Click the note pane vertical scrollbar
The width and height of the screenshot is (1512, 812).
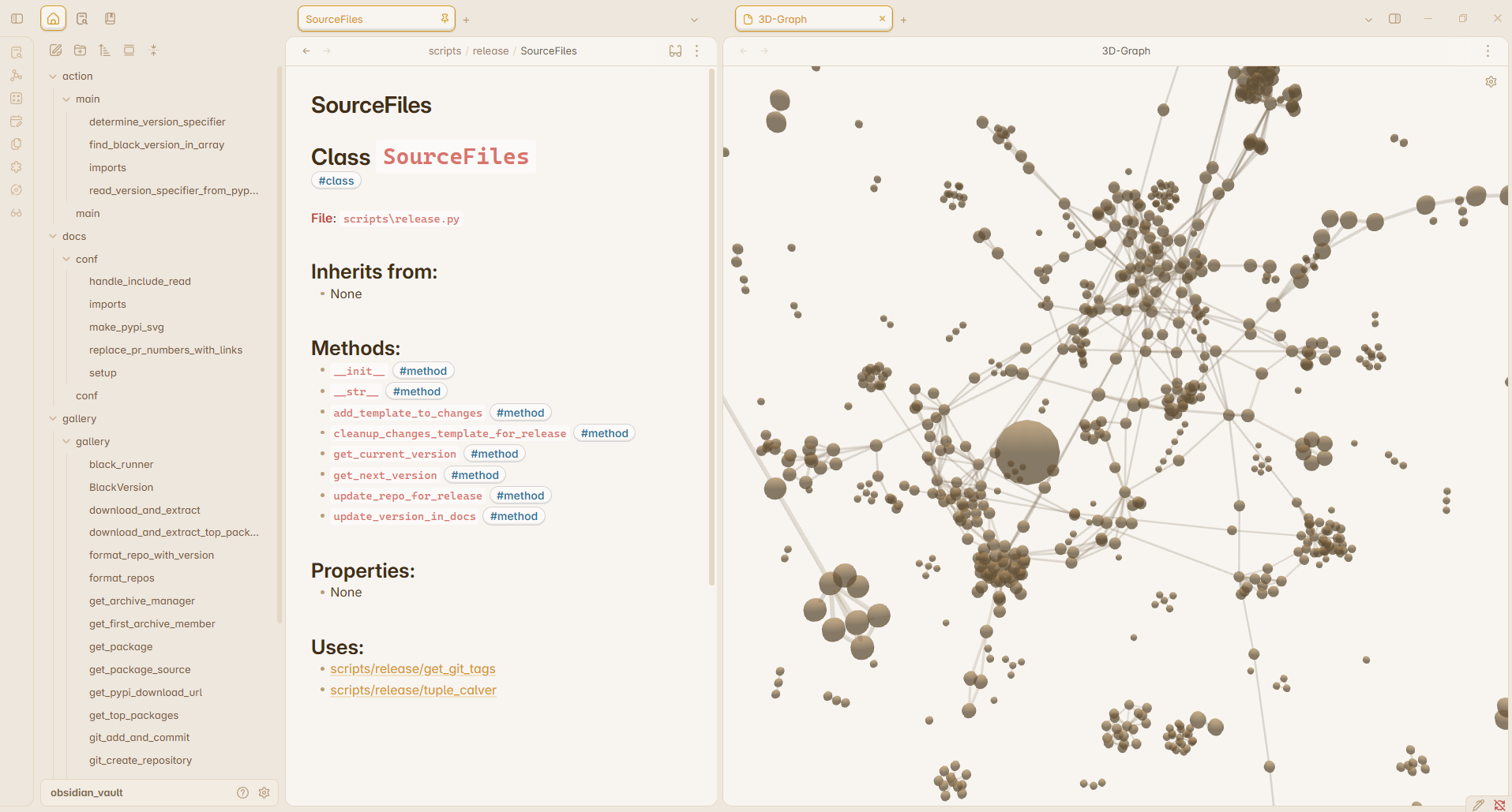711,327
